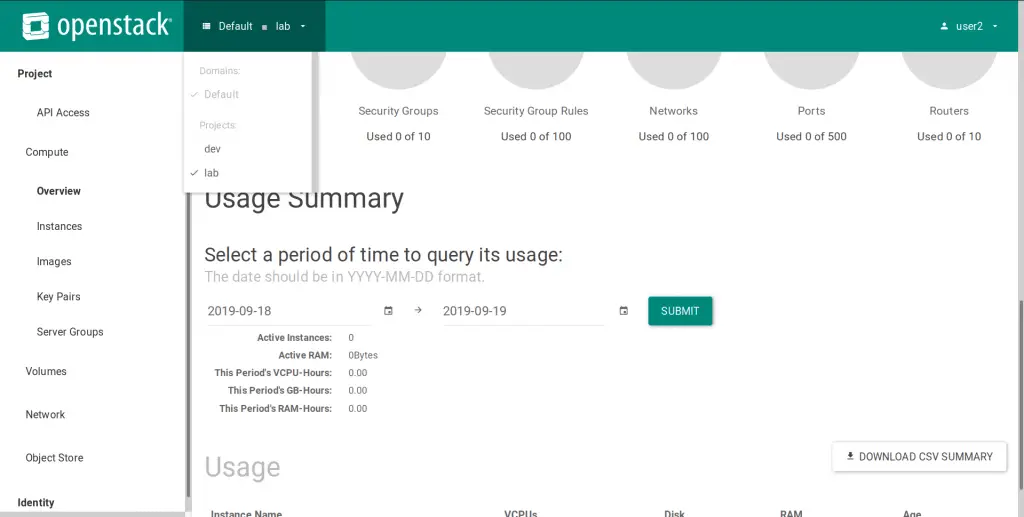Click DOWNLOAD CSV SUMMARY button
The height and width of the screenshot is (517, 1024).
(x=919, y=456)
